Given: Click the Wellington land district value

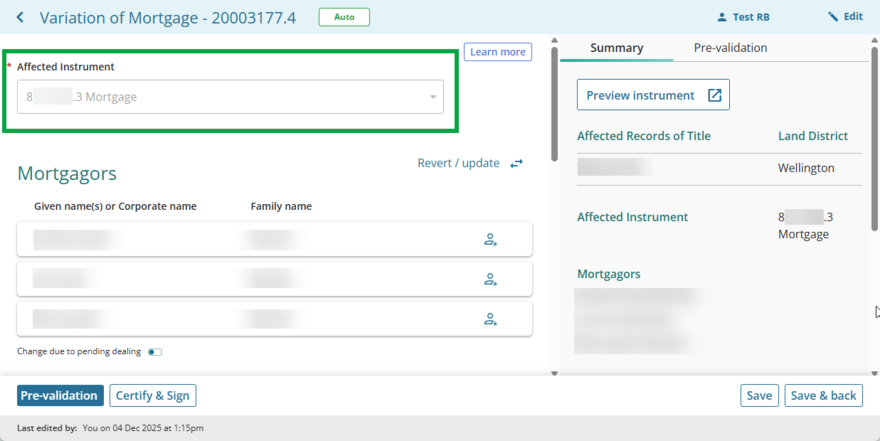Looking at the screenshot, I should click(806, 168).
